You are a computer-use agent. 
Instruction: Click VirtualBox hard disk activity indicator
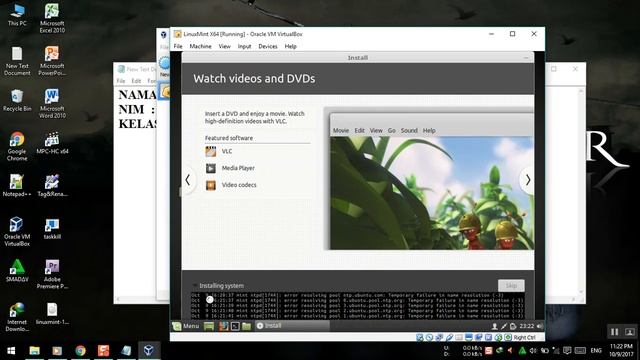[x=419, y=338]
